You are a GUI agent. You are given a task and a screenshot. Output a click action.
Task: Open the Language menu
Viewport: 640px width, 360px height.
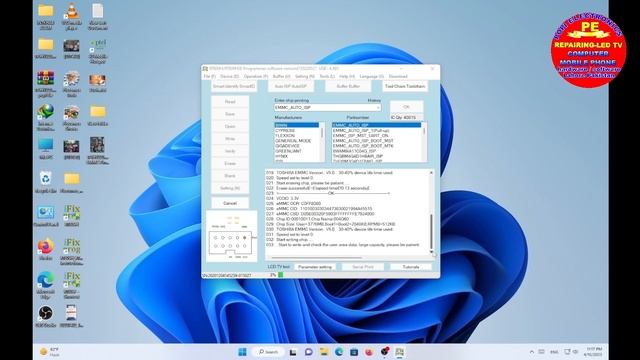coord(371,76)
